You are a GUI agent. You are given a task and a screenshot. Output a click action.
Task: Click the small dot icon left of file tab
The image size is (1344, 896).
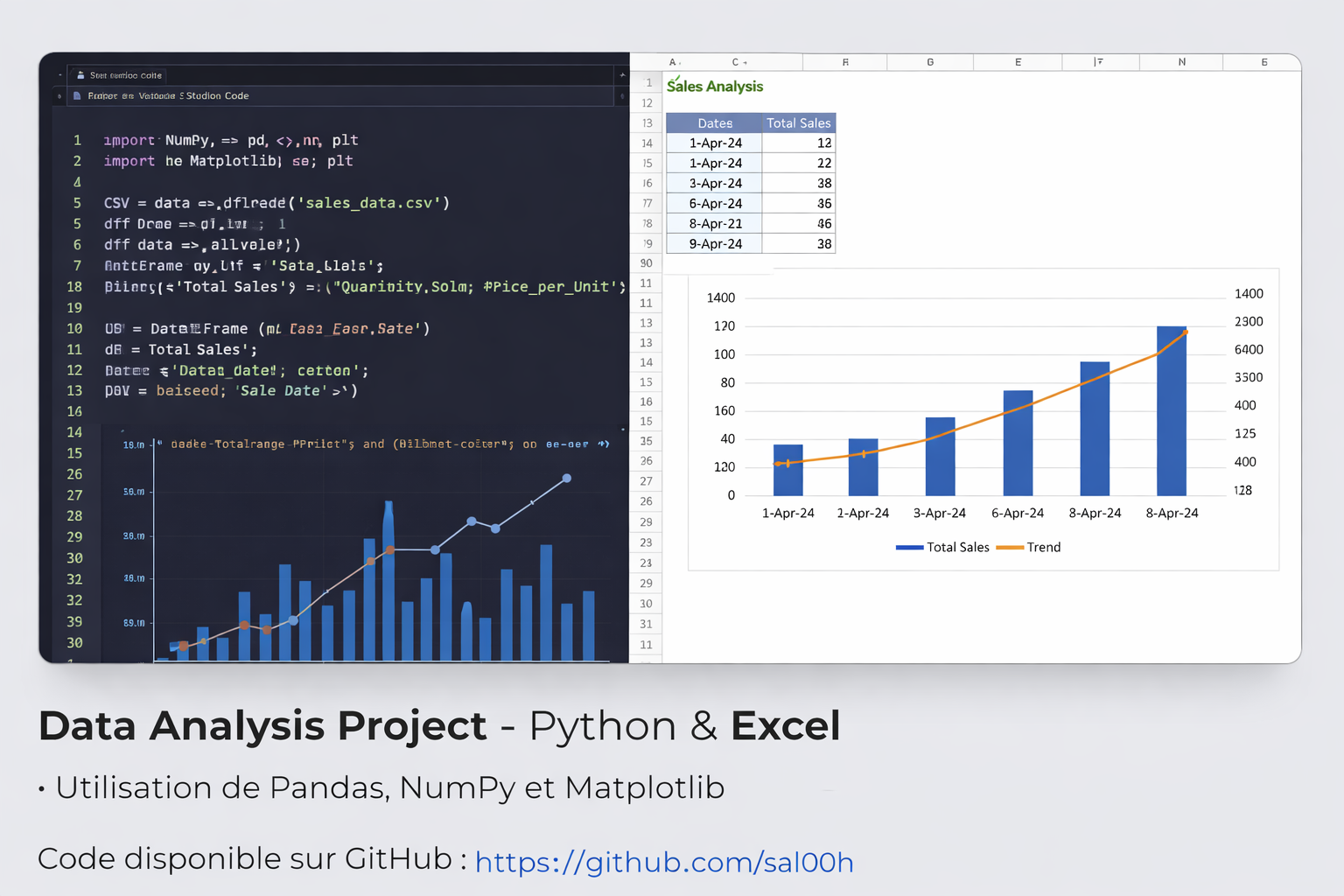(59, 96)
